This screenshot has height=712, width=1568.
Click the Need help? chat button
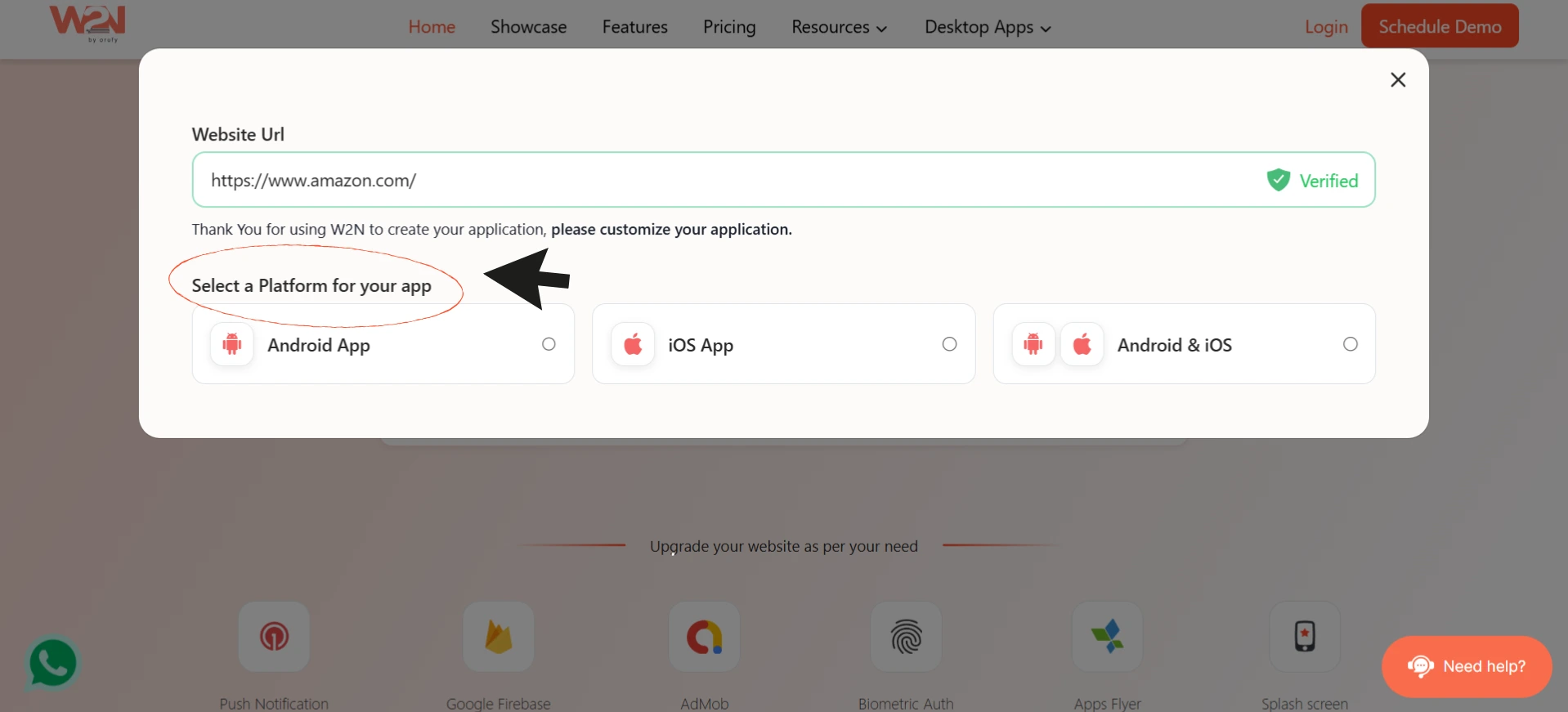[1467, 666]
